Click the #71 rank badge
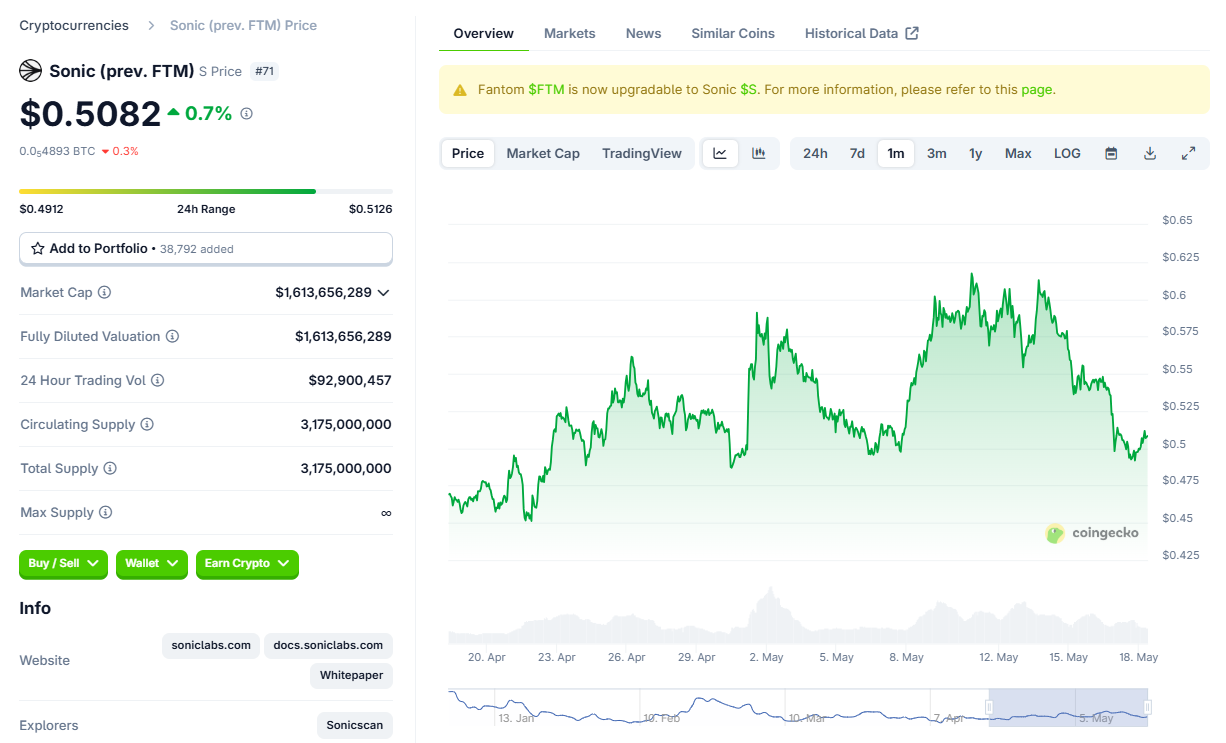1226x743 pixels. tap(264, 72)
